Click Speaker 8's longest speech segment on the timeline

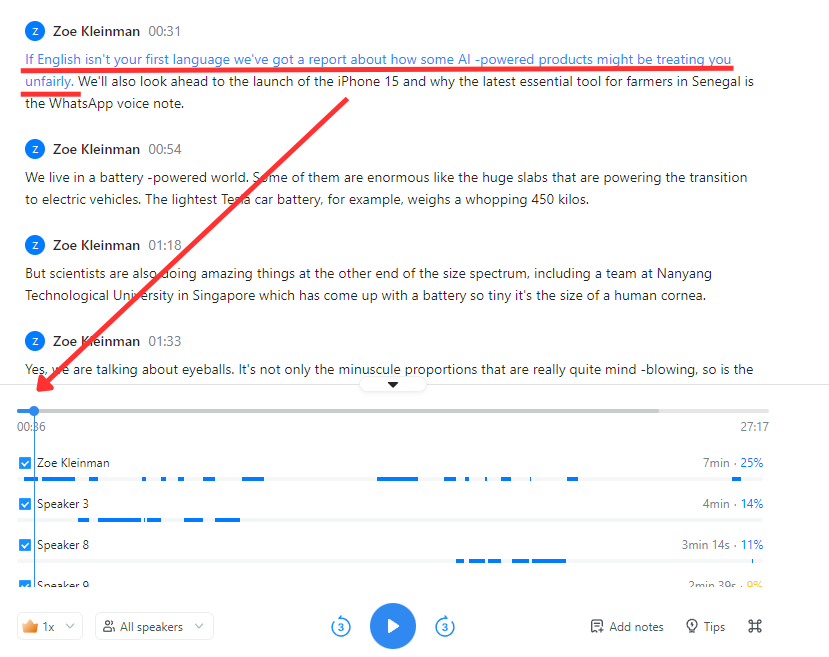549,561
